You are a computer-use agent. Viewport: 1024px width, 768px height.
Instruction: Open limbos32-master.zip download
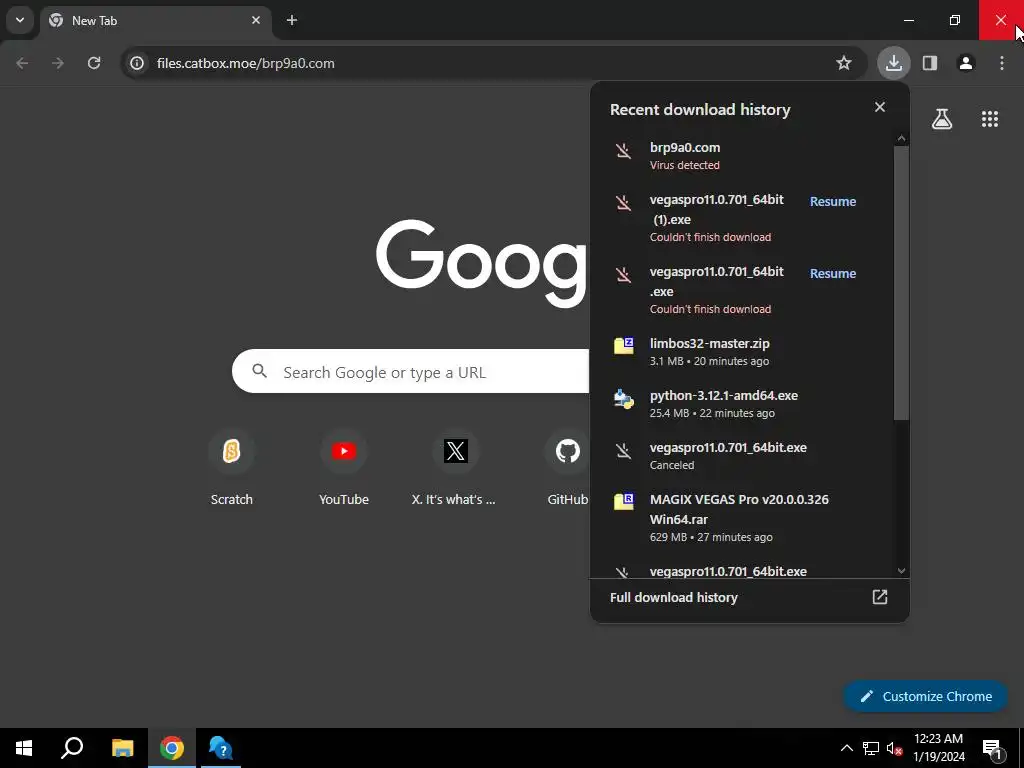point(741,351)
